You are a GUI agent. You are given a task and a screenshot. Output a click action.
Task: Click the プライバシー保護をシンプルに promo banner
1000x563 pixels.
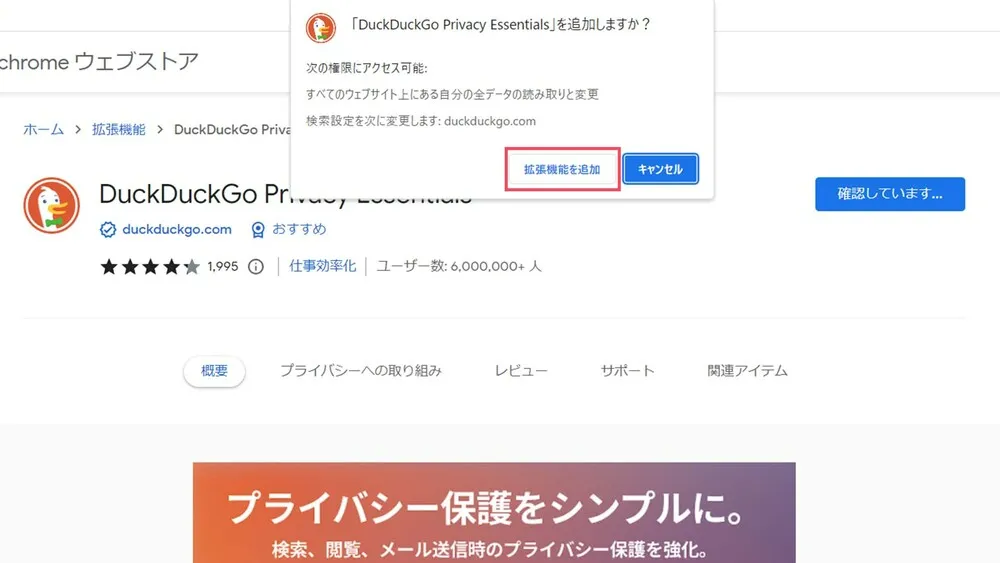494,513
